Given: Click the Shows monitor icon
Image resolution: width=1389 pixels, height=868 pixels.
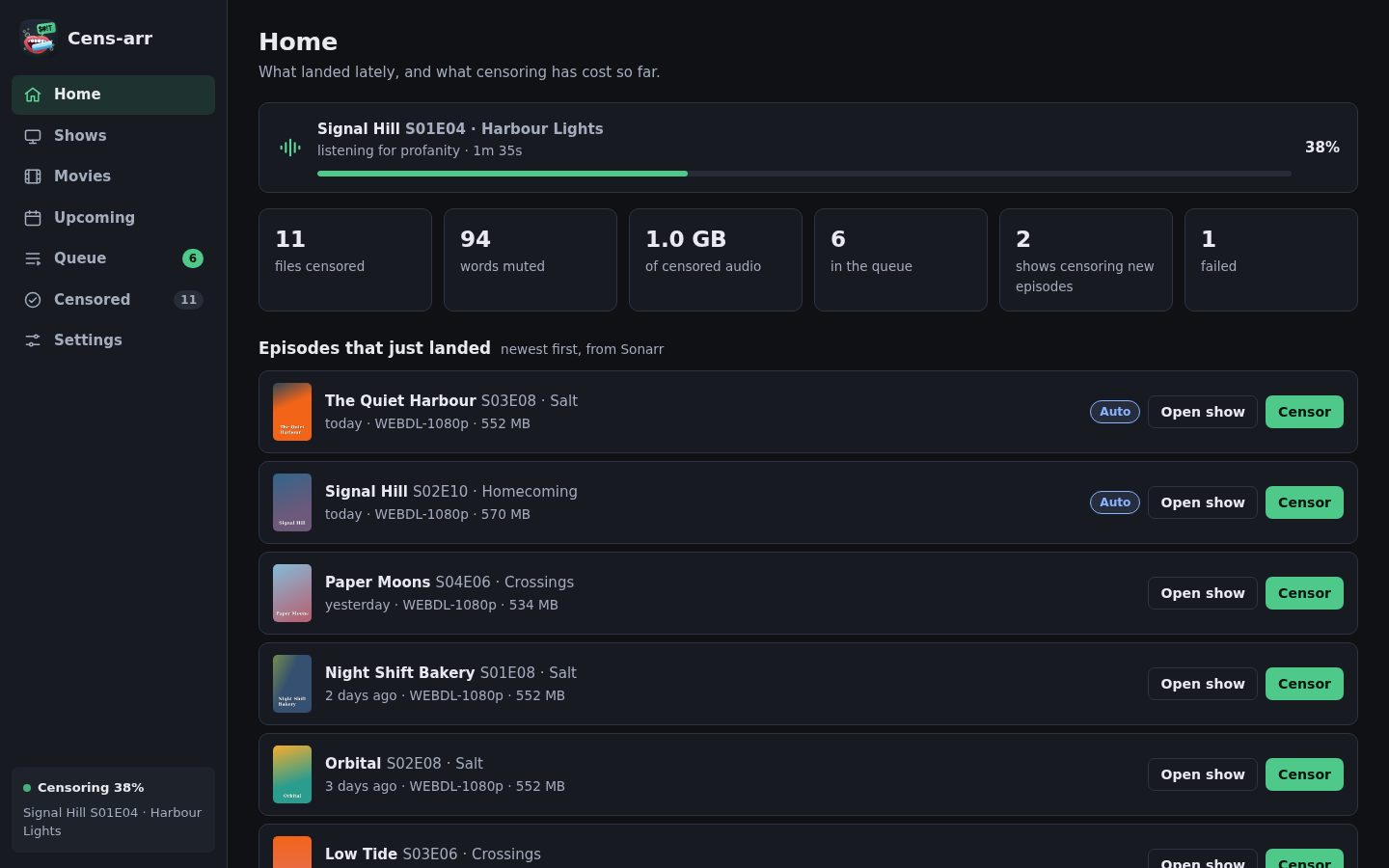Looking at the screenshot, I should click(33, 136).
